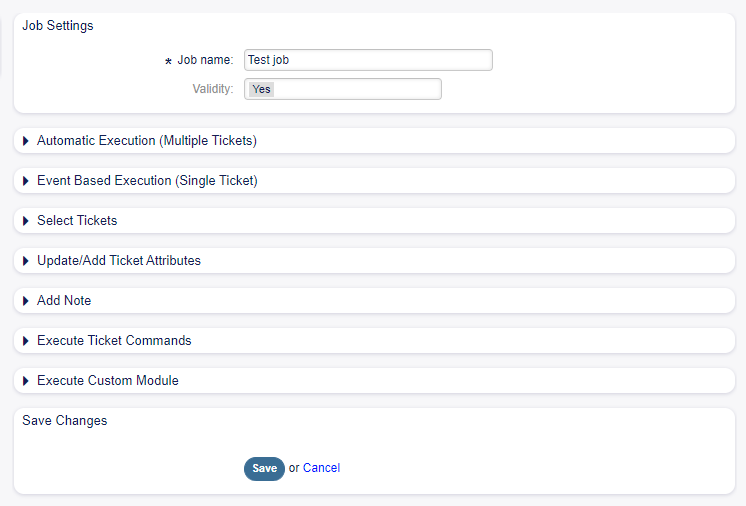This screenshot has width=746, height=506.
Task: Click the Execute Custom Module arrow icon
Action: 26,381
